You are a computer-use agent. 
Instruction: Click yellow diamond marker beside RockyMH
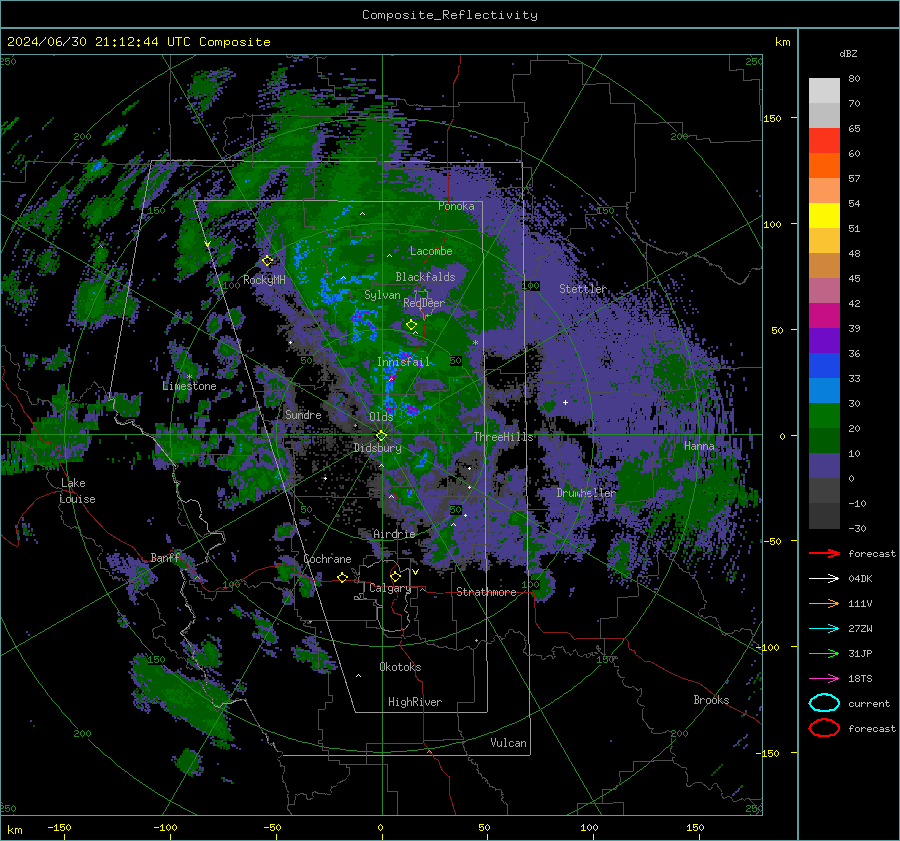pyautogui.click(x=267, y=261)
